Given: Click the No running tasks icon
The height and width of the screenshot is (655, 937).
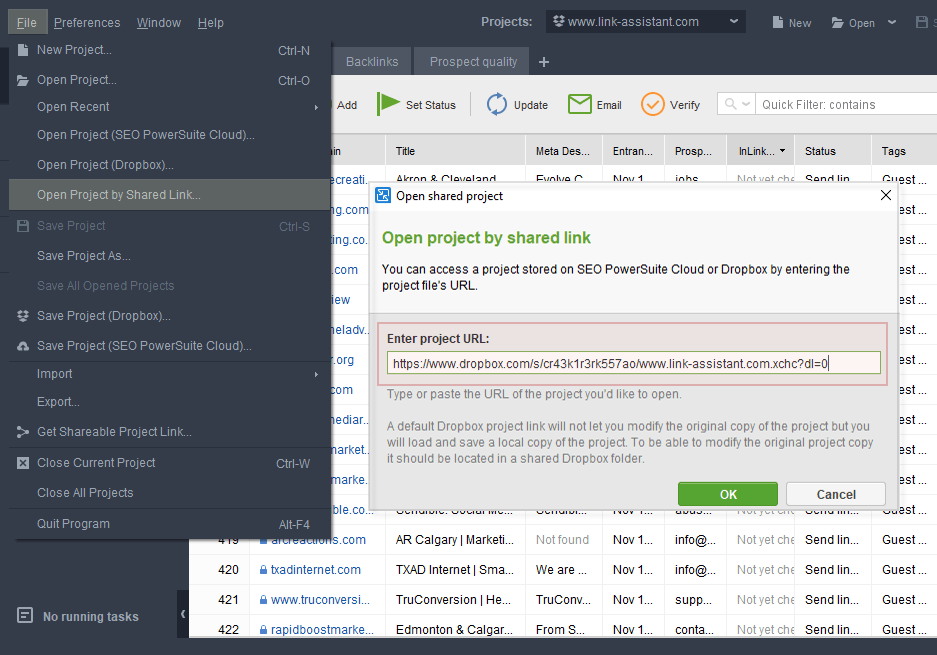Looking at the screenshot, I should (25, 616).
